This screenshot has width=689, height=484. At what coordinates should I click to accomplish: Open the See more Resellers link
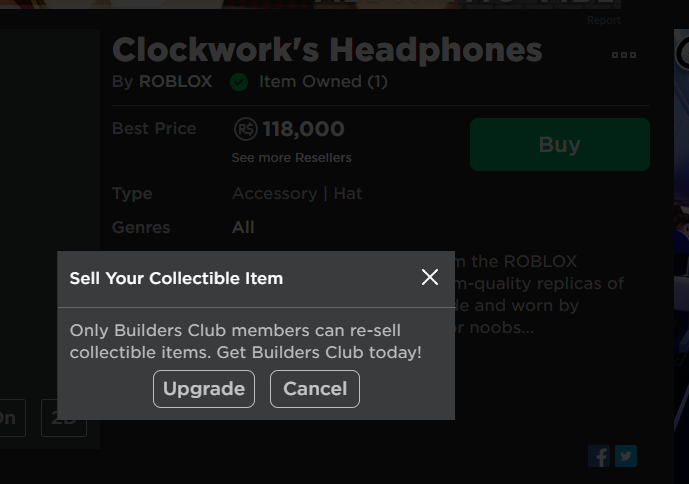coord(292,158)
